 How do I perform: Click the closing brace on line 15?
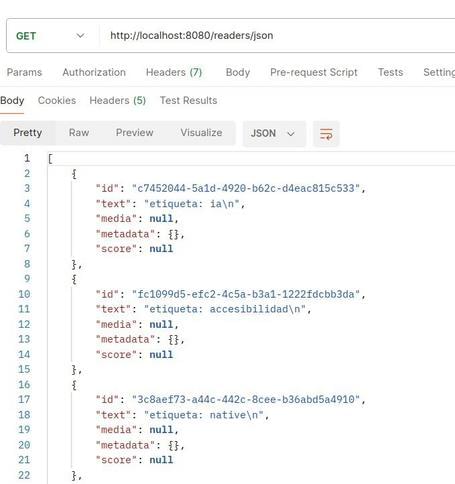(74, 370)
